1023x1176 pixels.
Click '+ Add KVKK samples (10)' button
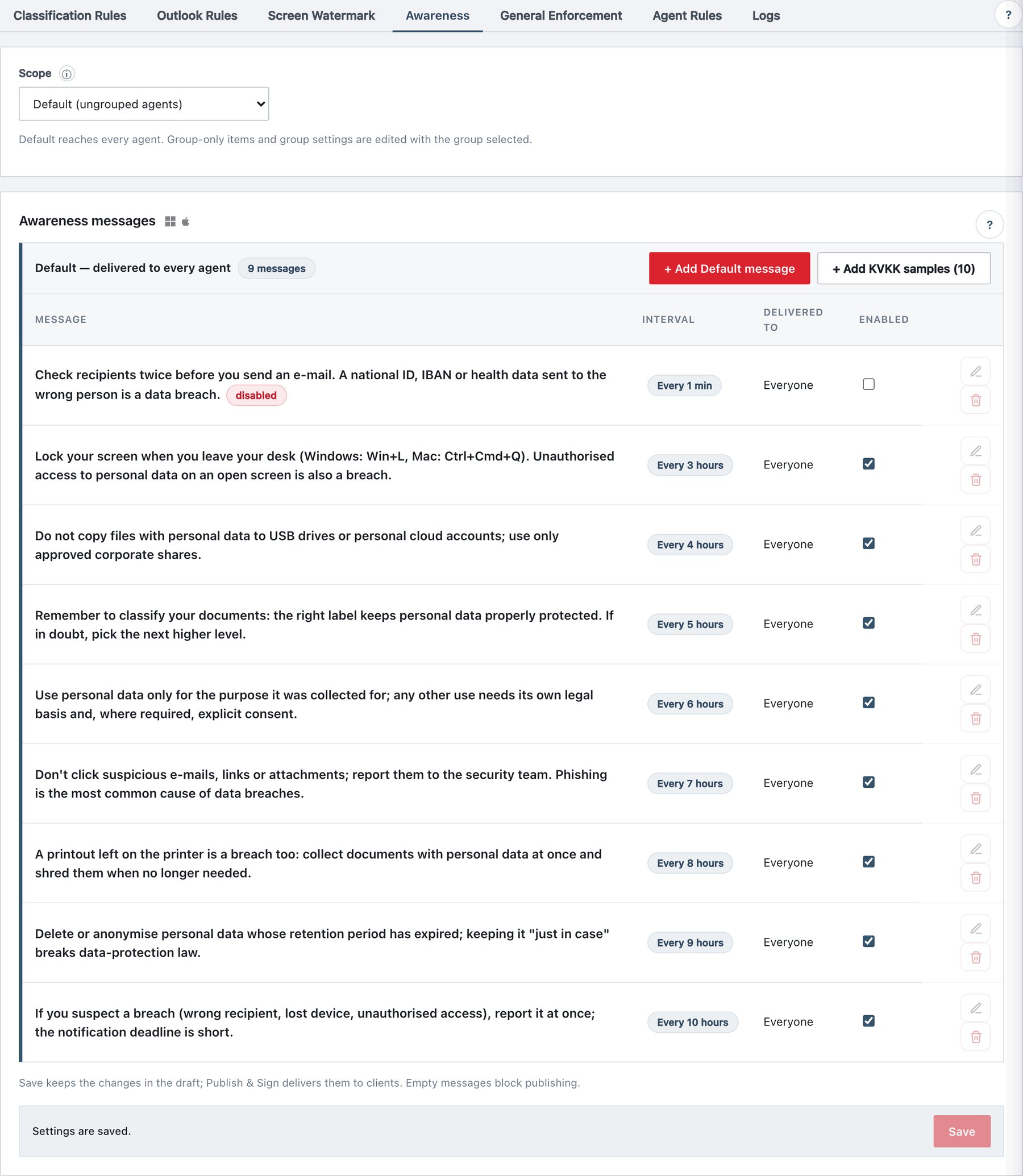pos(903,268)
